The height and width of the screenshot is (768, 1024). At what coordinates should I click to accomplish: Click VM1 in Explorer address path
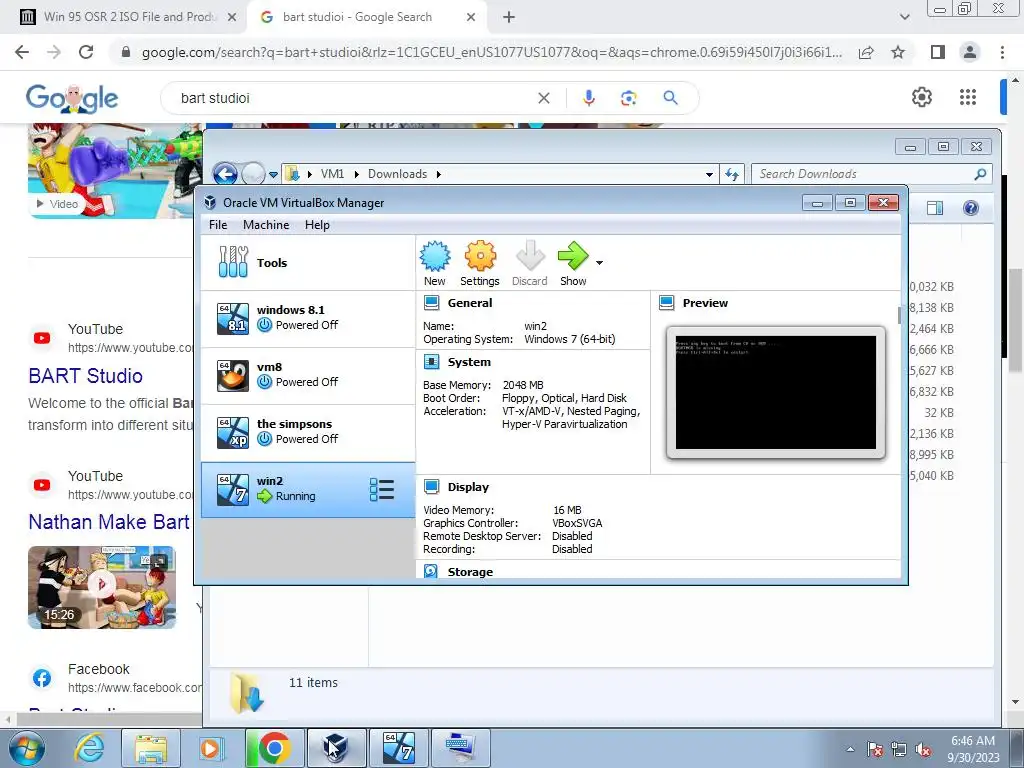coord(332,174)
